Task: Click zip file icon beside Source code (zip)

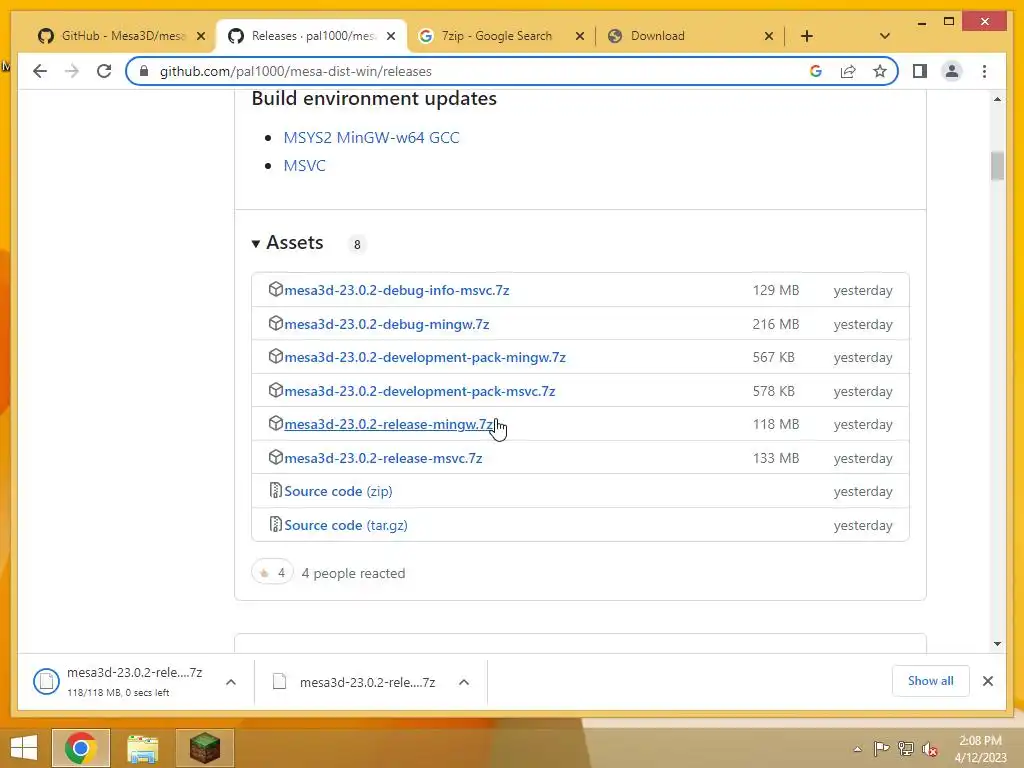Action: 276,490
